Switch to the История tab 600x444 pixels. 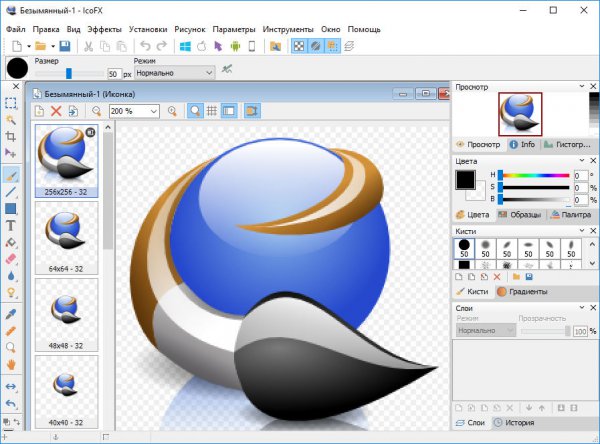pyautogui.click(x=514, y=423)
